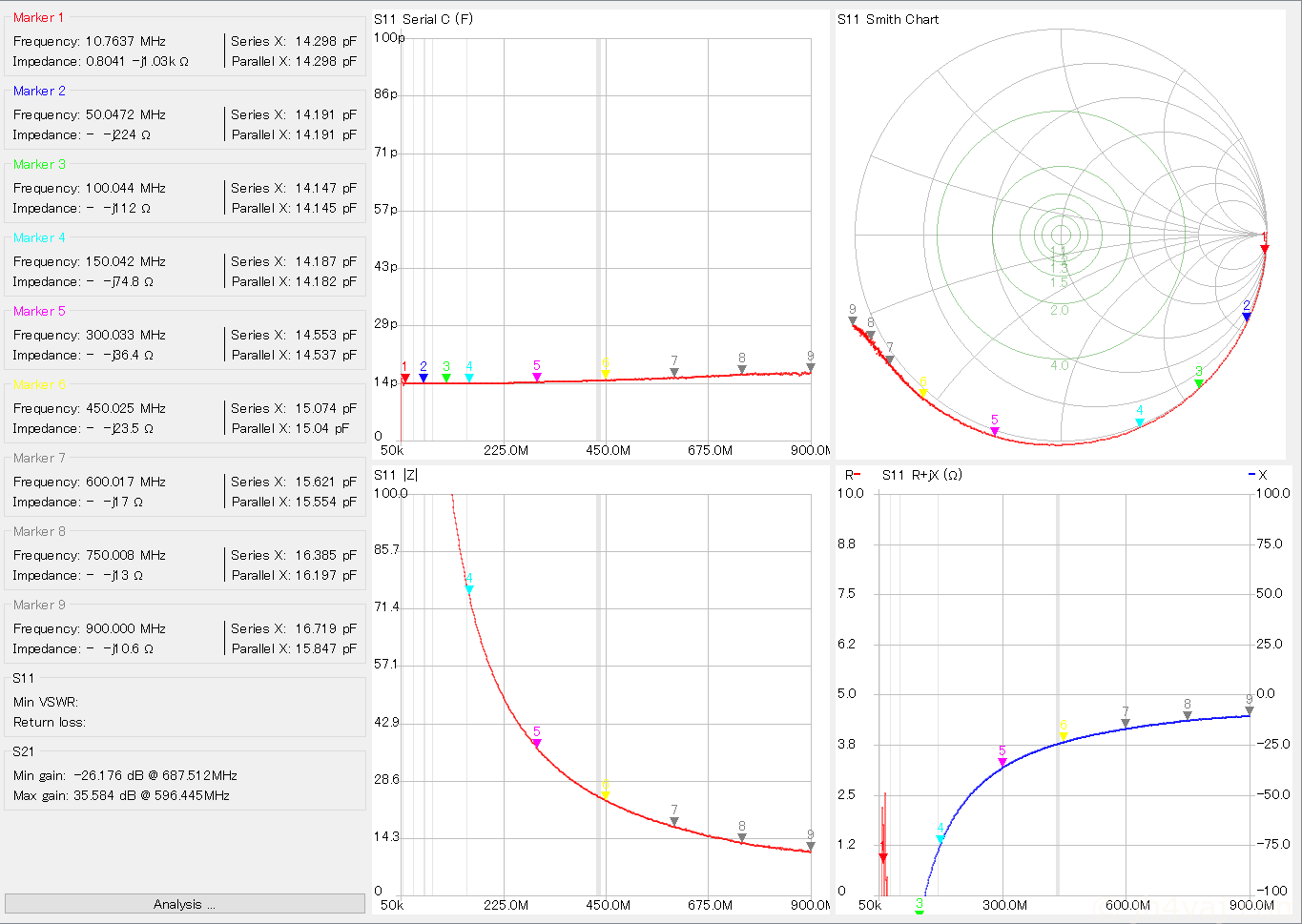Viewport: 1302px width, 924px height.
Task: Click the 'Marker 2' group heading
Action: tap(39, 91)
